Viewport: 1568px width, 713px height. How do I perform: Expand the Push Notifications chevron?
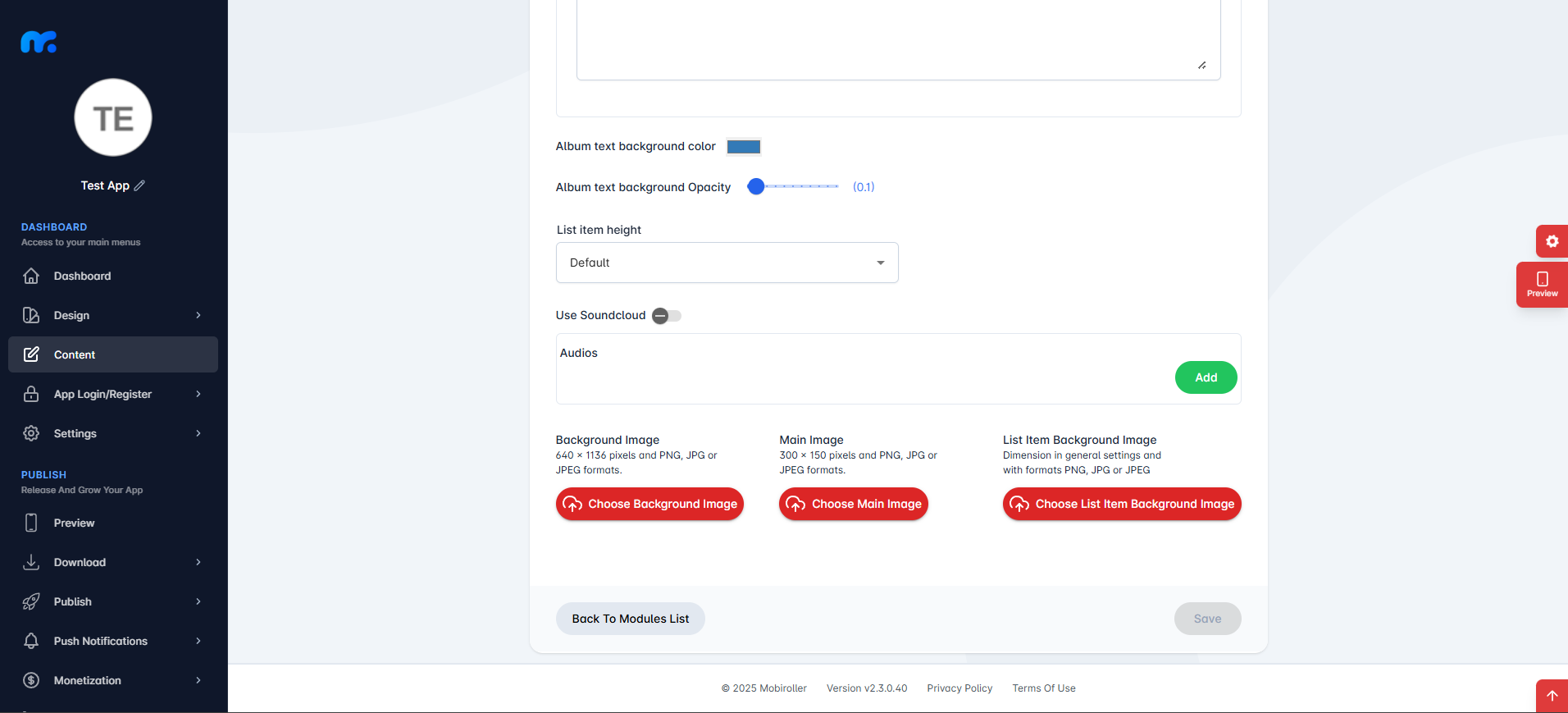click(x=198, y=641)
